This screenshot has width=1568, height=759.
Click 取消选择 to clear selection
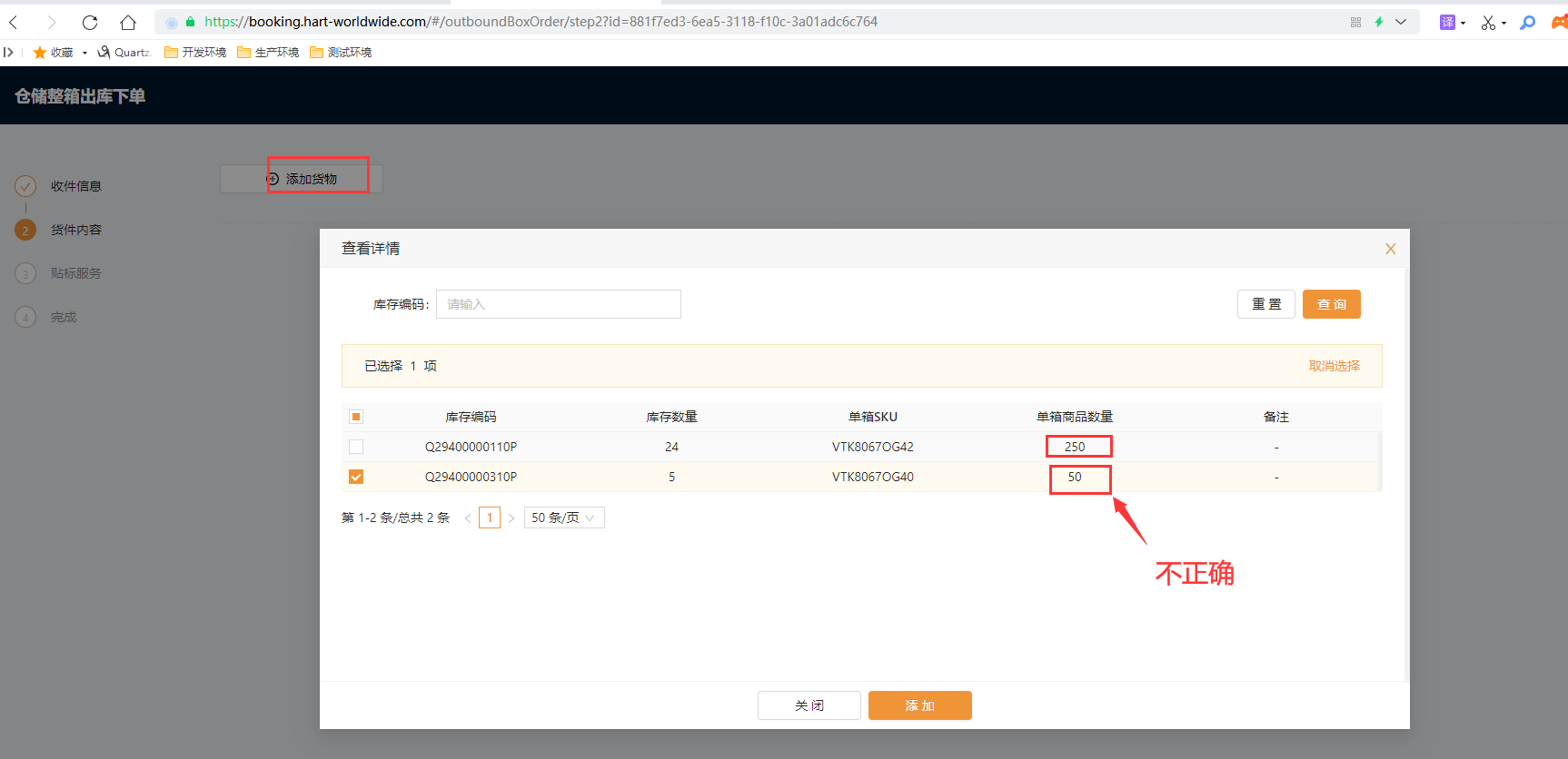(x=1334, y=366)
